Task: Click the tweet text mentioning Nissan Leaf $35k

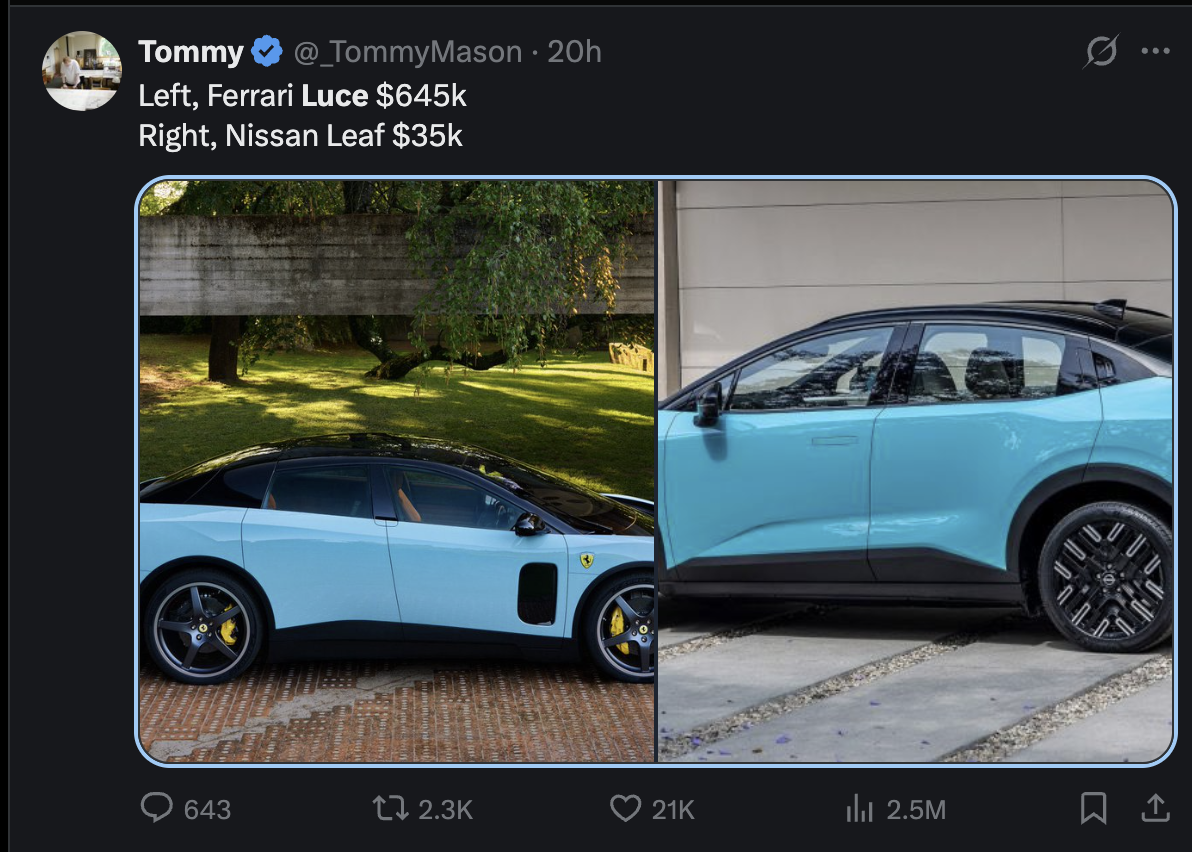Action: pyautogui.click(x=300, y=136)
